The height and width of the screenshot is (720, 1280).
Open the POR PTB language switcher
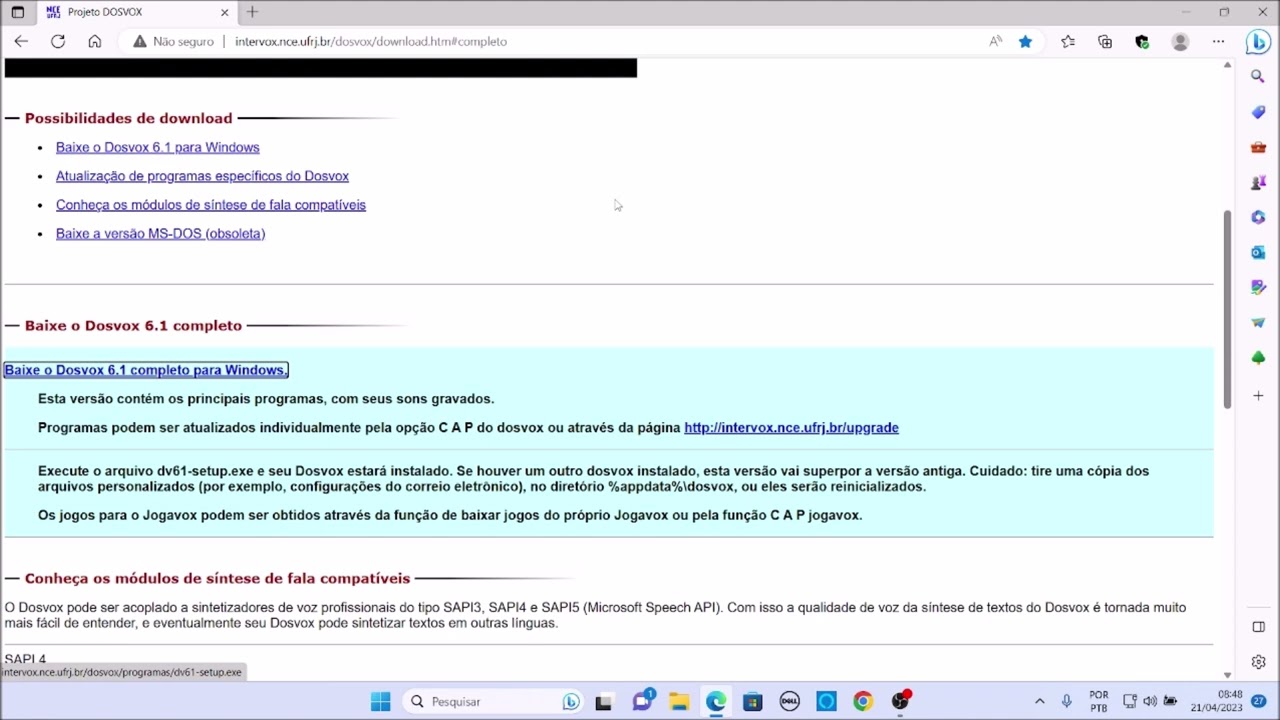[1099, 702]
